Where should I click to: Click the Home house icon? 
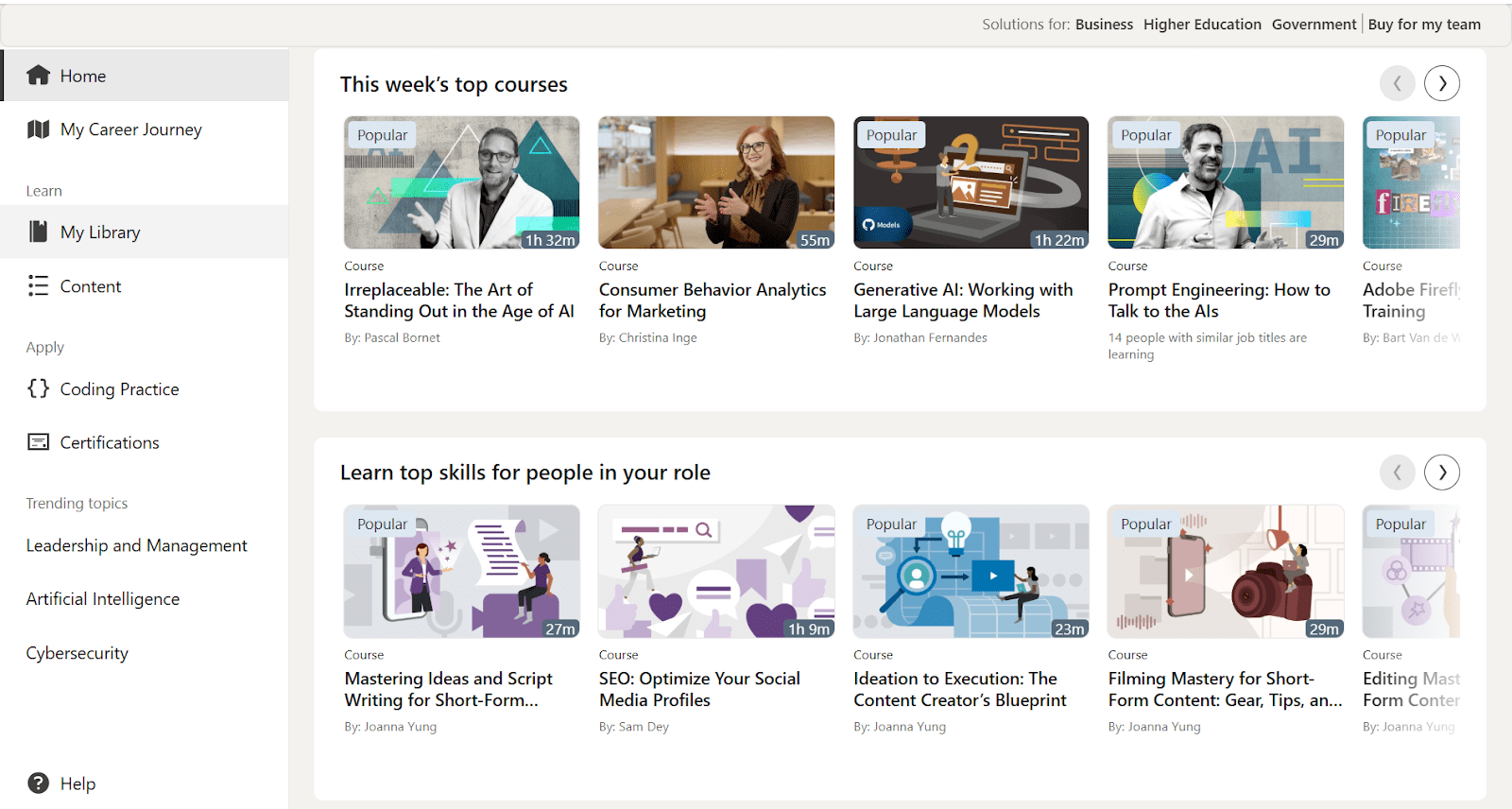pos(38,76)
